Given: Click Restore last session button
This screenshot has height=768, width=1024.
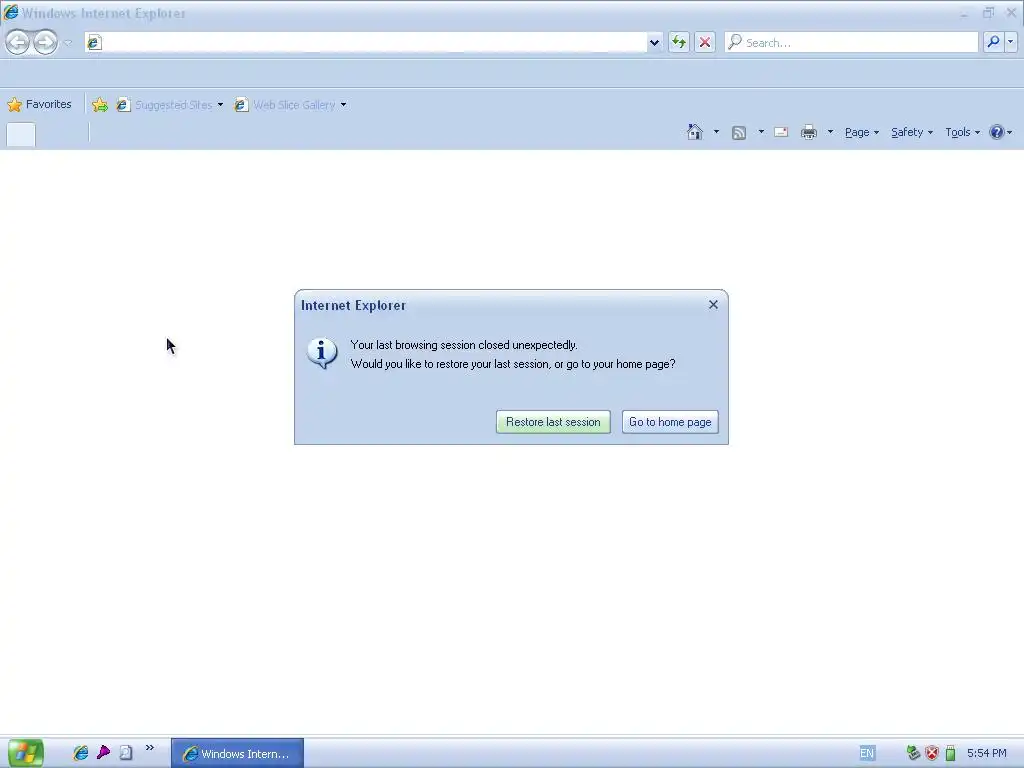Looking at the screenshot, I should tap(553, 422).
